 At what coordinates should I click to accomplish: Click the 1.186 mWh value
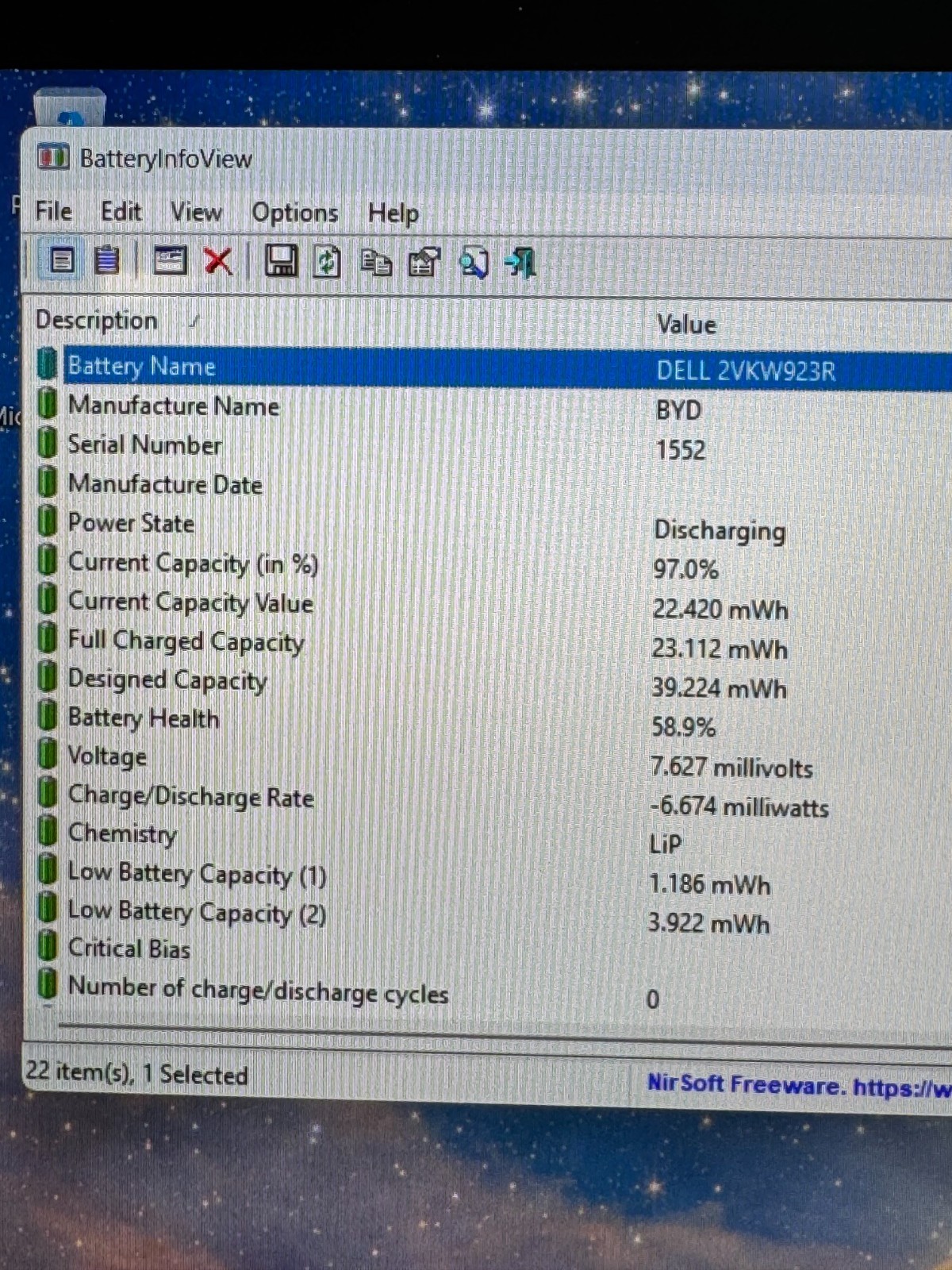(710, 884)
